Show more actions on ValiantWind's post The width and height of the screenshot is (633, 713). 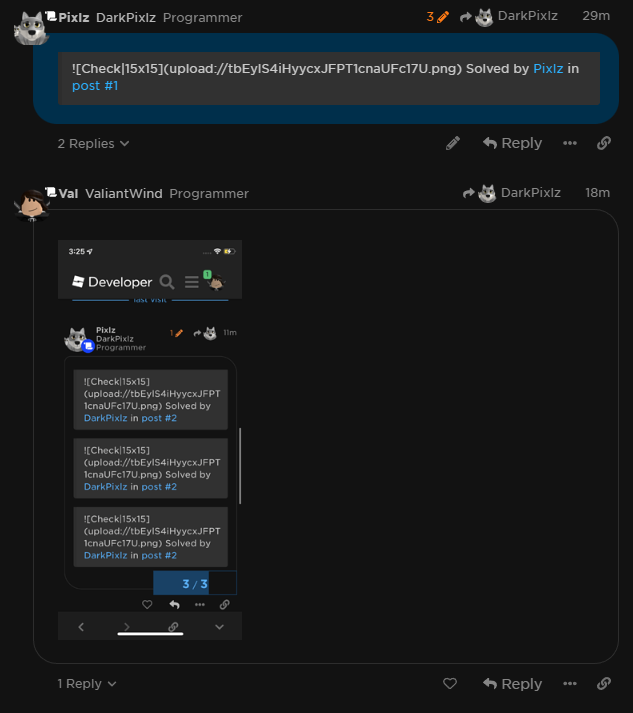(570, 683)
